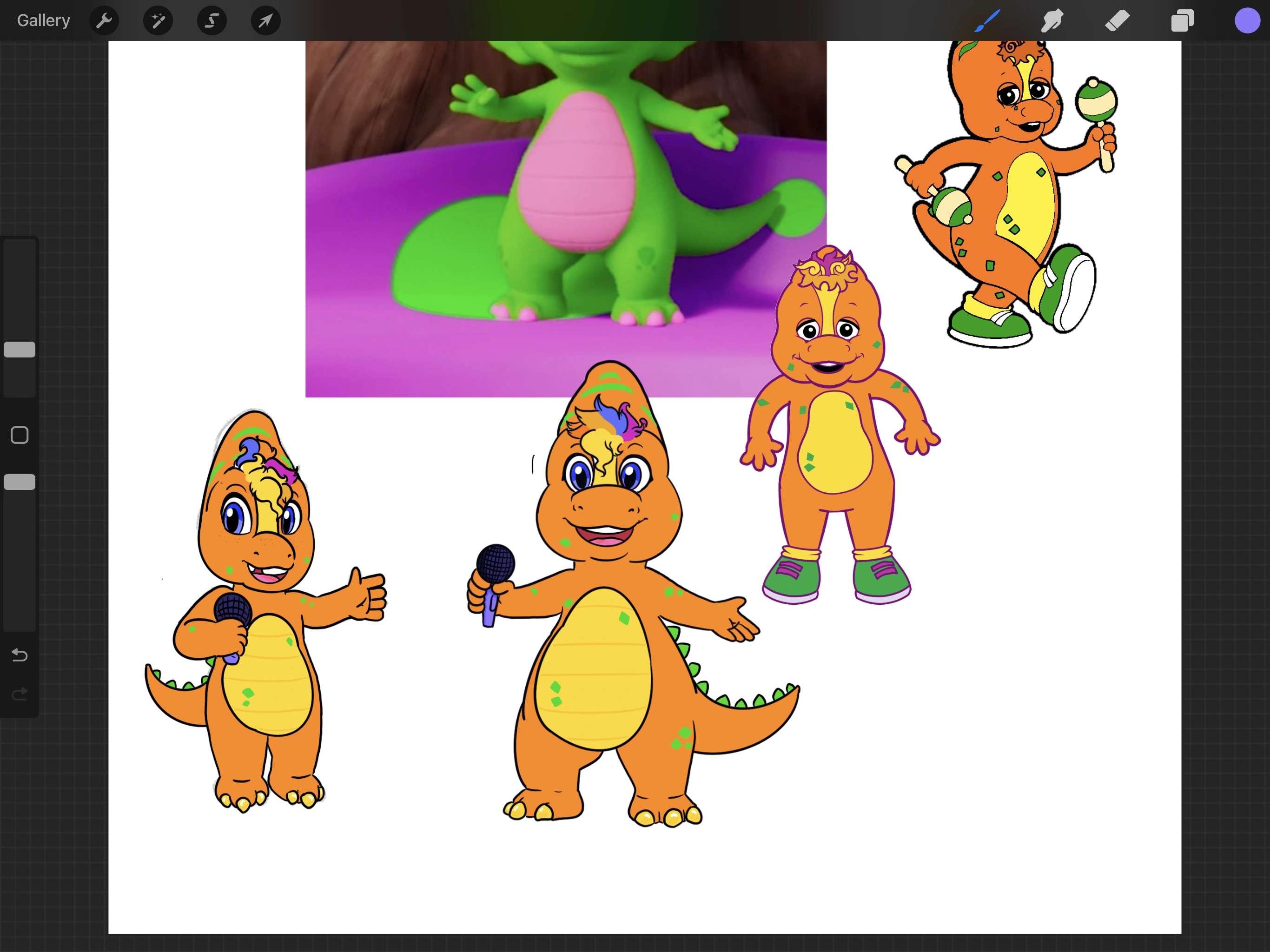Open the Layers panel
Screen dimensions: 1270x952
point(1182,21)
